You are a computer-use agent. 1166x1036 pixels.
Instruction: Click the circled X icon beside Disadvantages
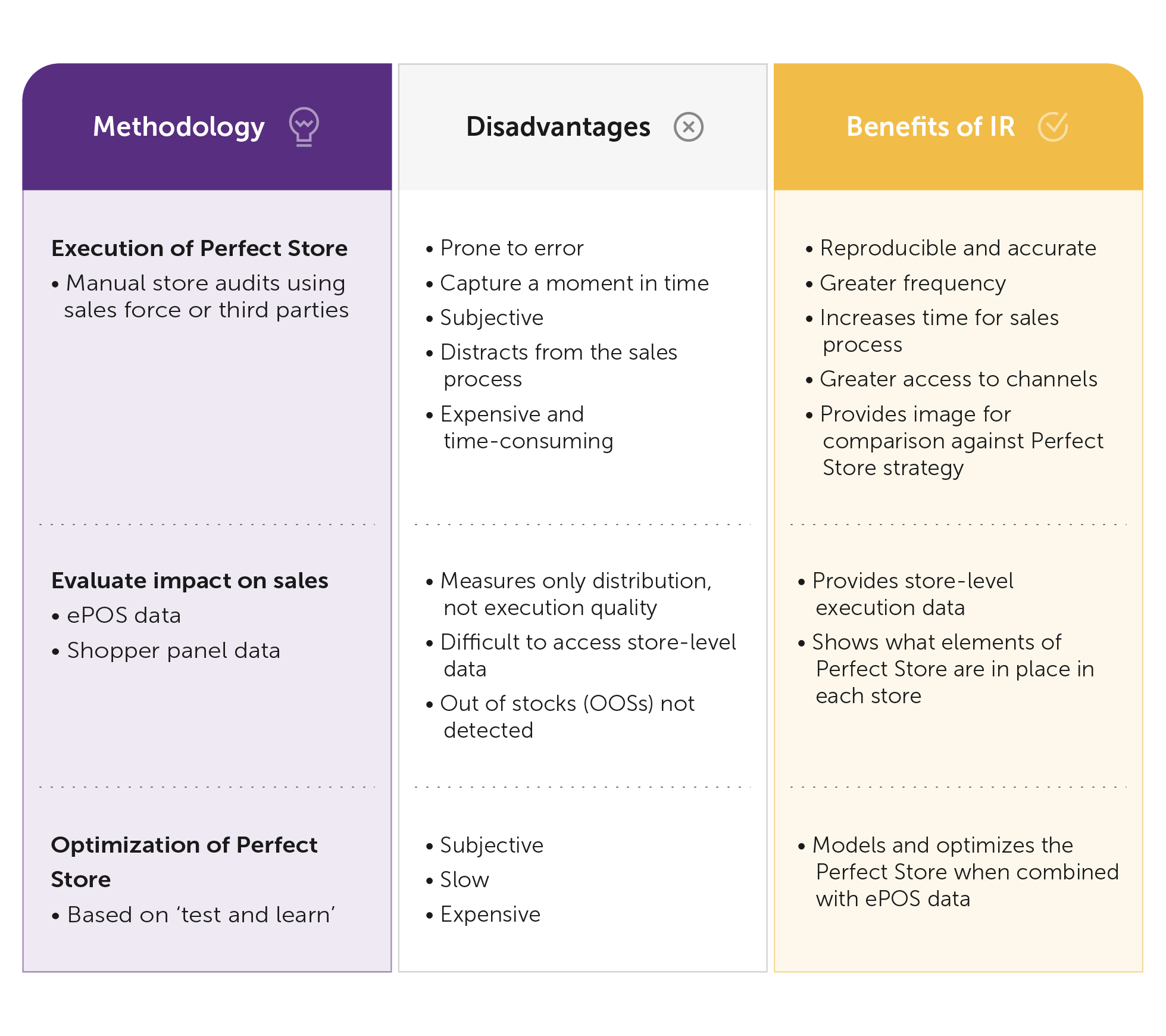tap(688, 127)
